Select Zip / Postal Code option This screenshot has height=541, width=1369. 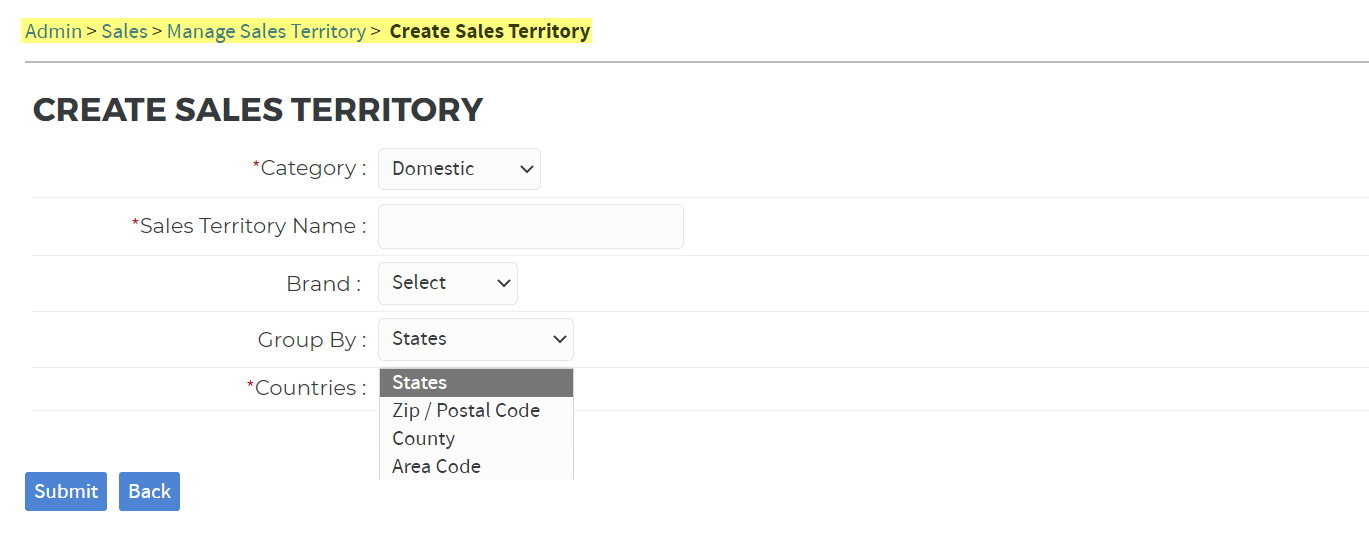[x=466, y=411]
